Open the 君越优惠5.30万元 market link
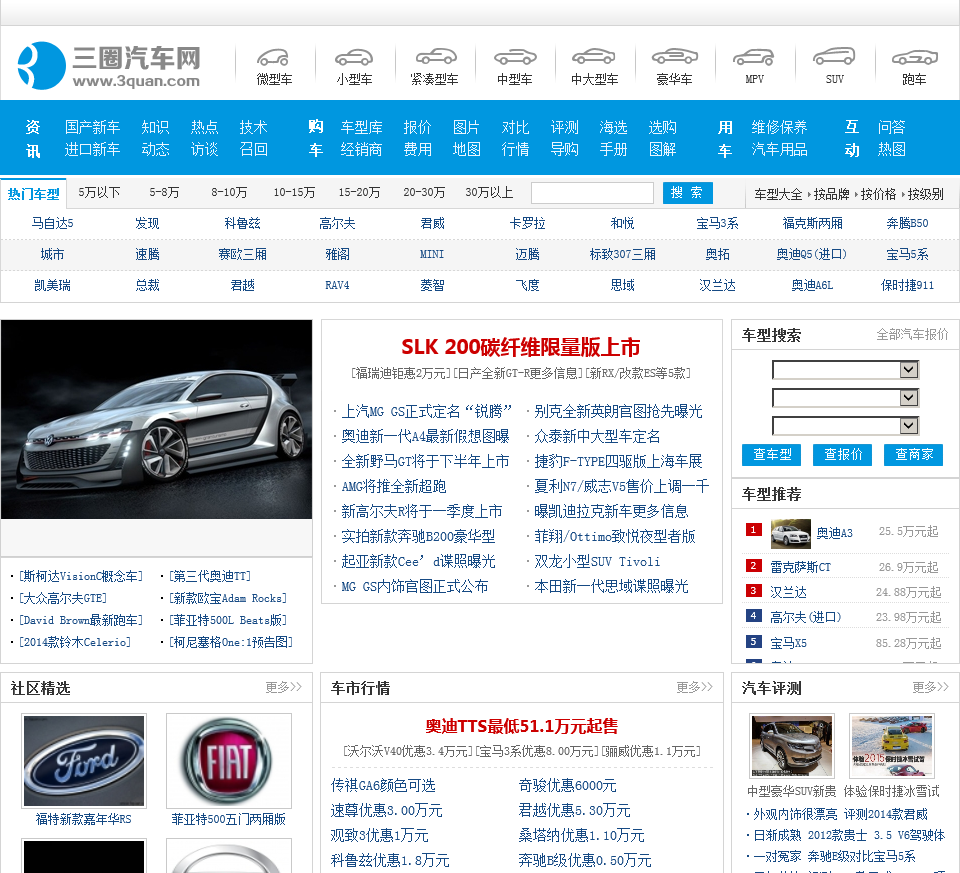 click(x=574, y=810)
